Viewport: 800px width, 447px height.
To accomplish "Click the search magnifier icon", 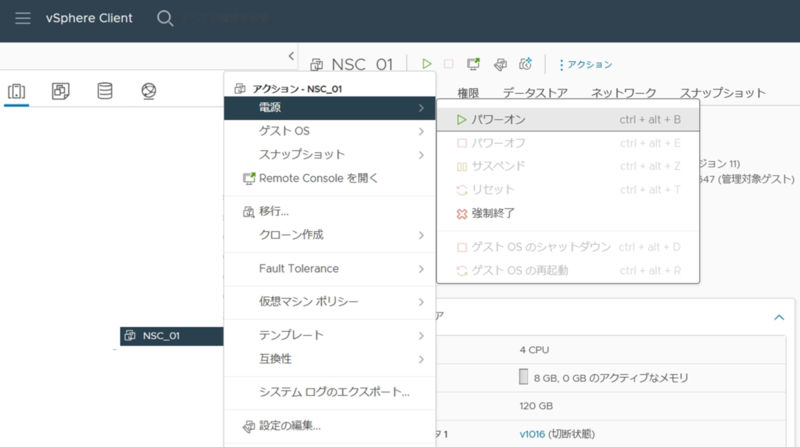I will [165, 18].
